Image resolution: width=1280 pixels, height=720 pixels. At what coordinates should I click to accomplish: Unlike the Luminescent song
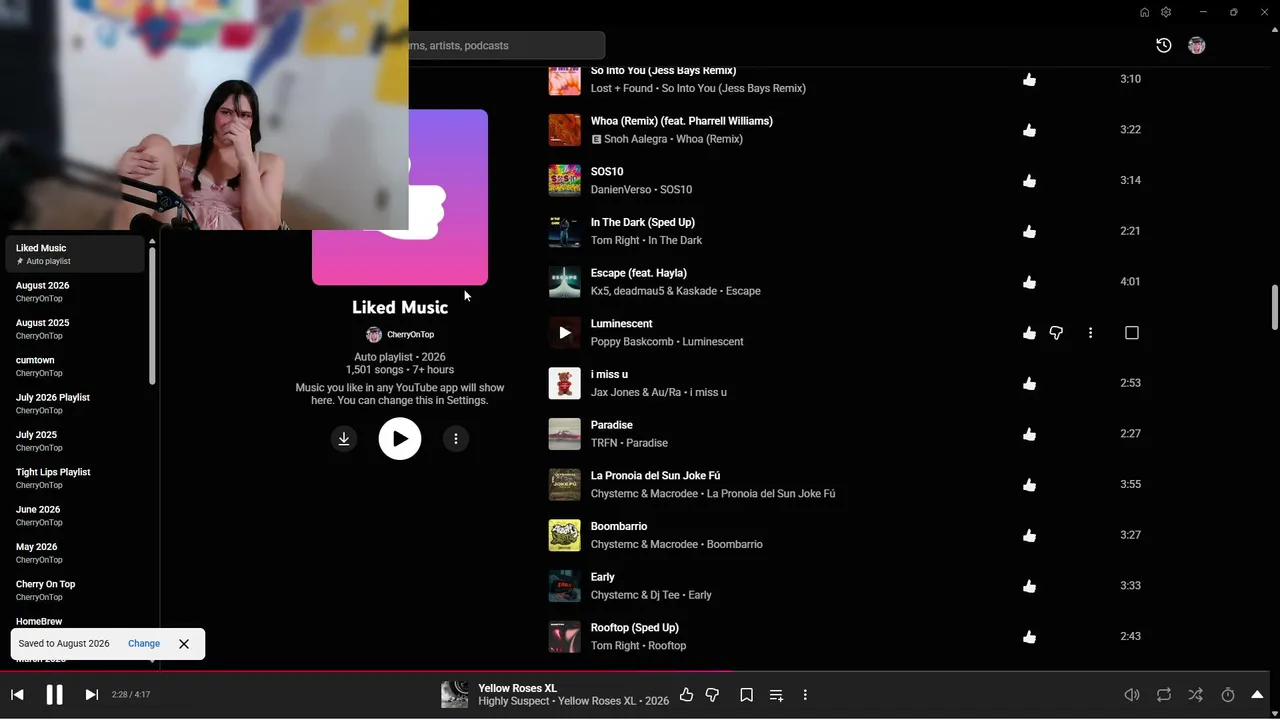click(x=1029, y=333)
